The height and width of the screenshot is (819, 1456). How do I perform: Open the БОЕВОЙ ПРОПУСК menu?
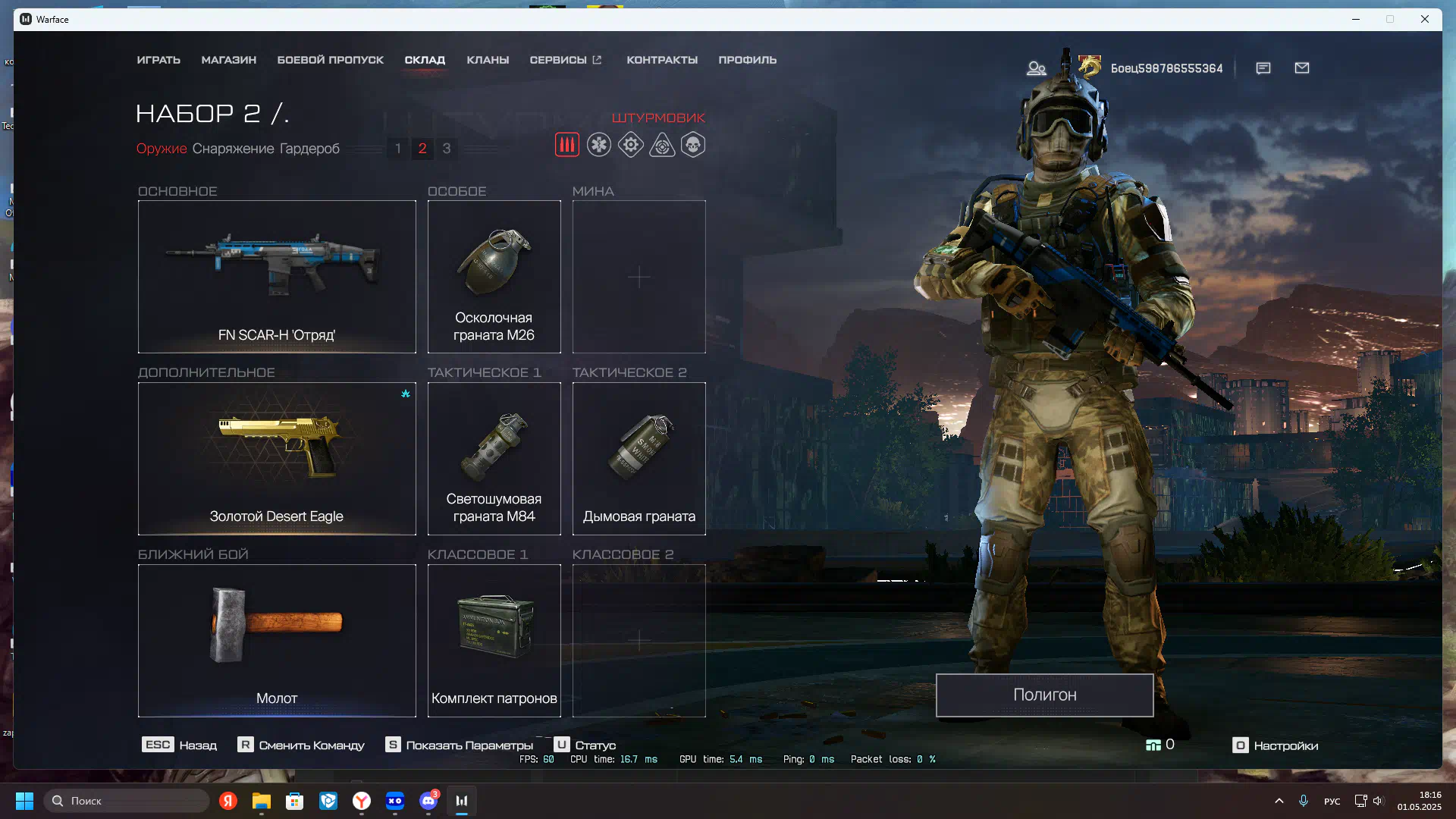coord(331,60)
